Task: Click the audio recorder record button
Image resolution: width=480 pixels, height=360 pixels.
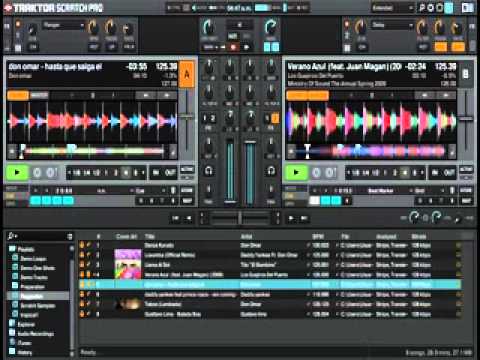Action: (233, 47)
